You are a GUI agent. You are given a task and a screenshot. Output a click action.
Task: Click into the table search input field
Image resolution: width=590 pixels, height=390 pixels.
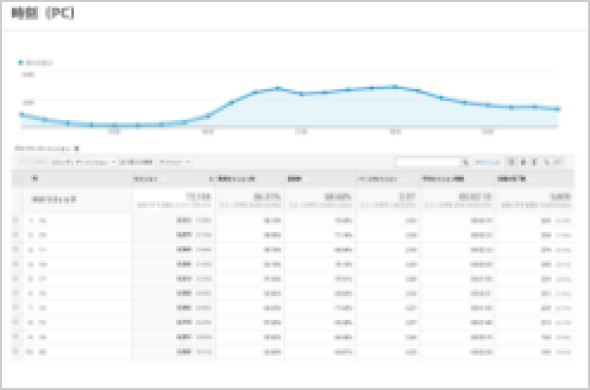tap(429, 162)
